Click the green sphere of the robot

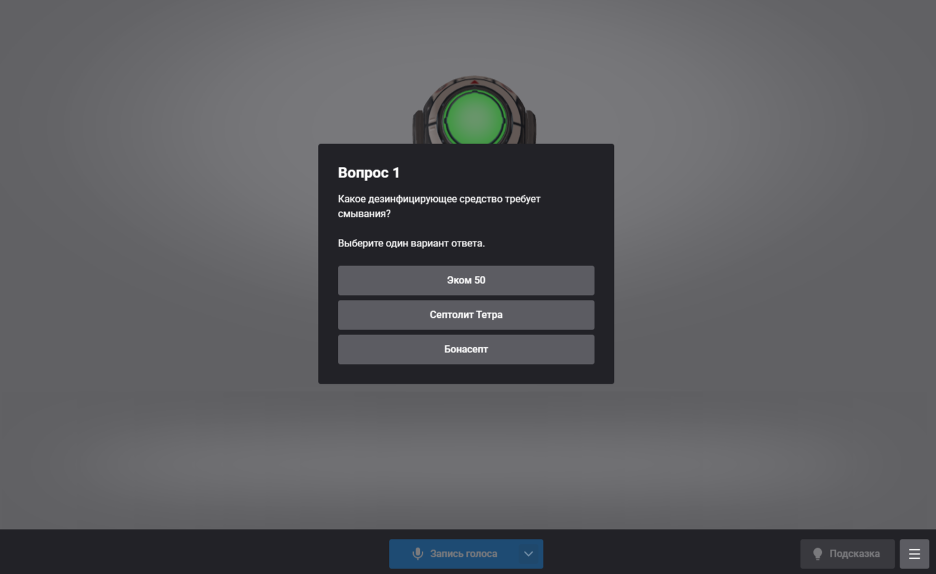(474, 117)
